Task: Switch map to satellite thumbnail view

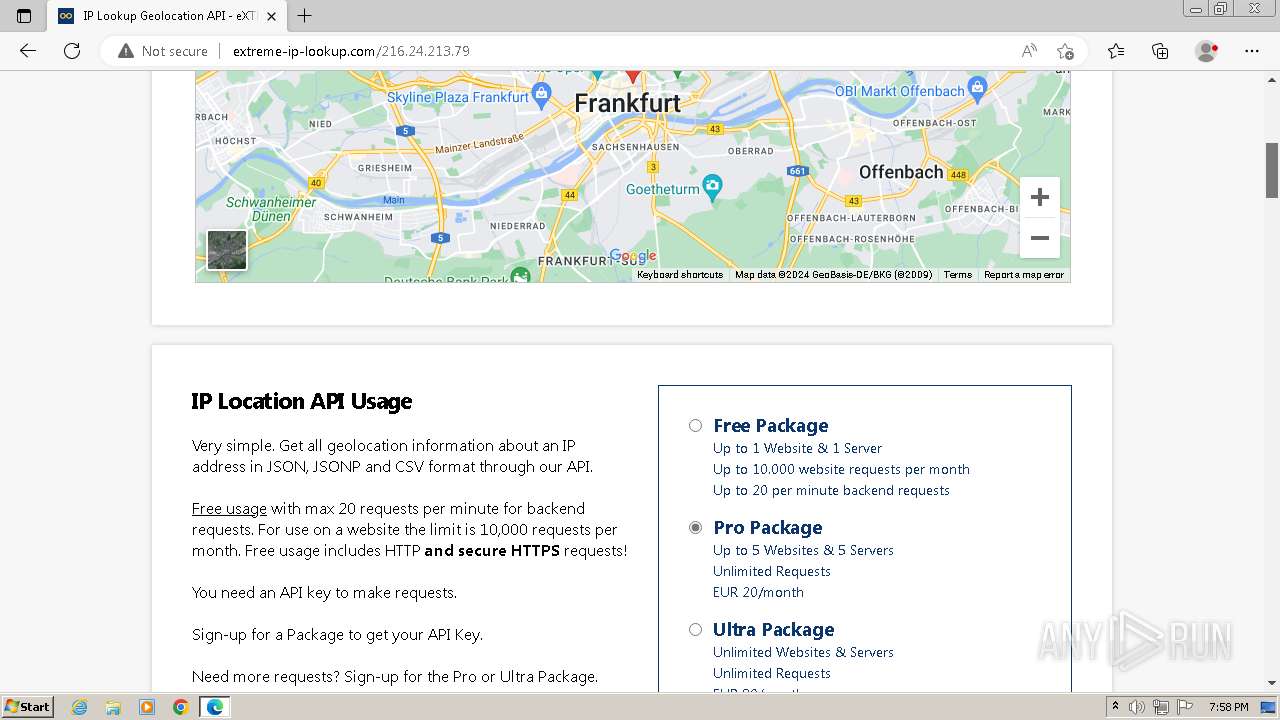Action: [x=227, y=250]
